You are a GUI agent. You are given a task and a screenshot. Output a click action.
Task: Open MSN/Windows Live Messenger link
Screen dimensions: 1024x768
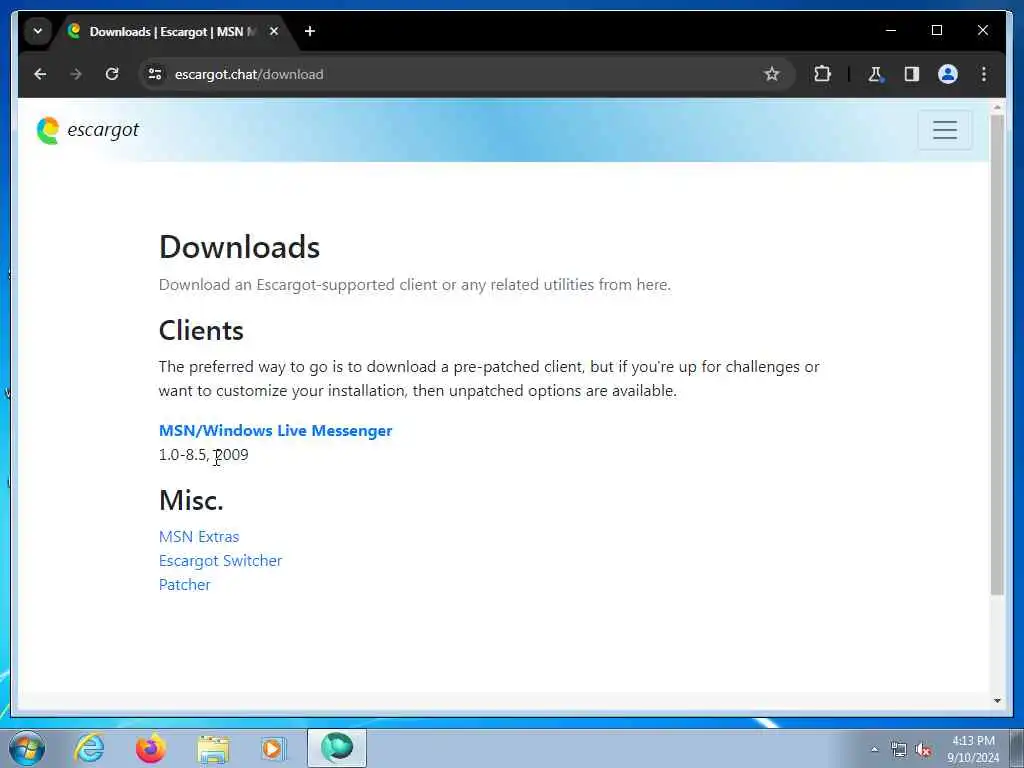[x=276, y=431]
